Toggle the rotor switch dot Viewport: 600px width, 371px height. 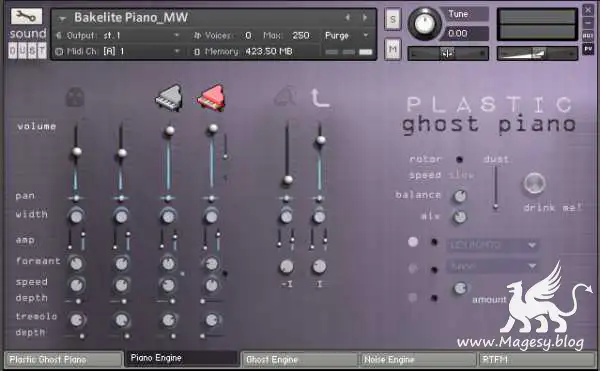[460, 159]
